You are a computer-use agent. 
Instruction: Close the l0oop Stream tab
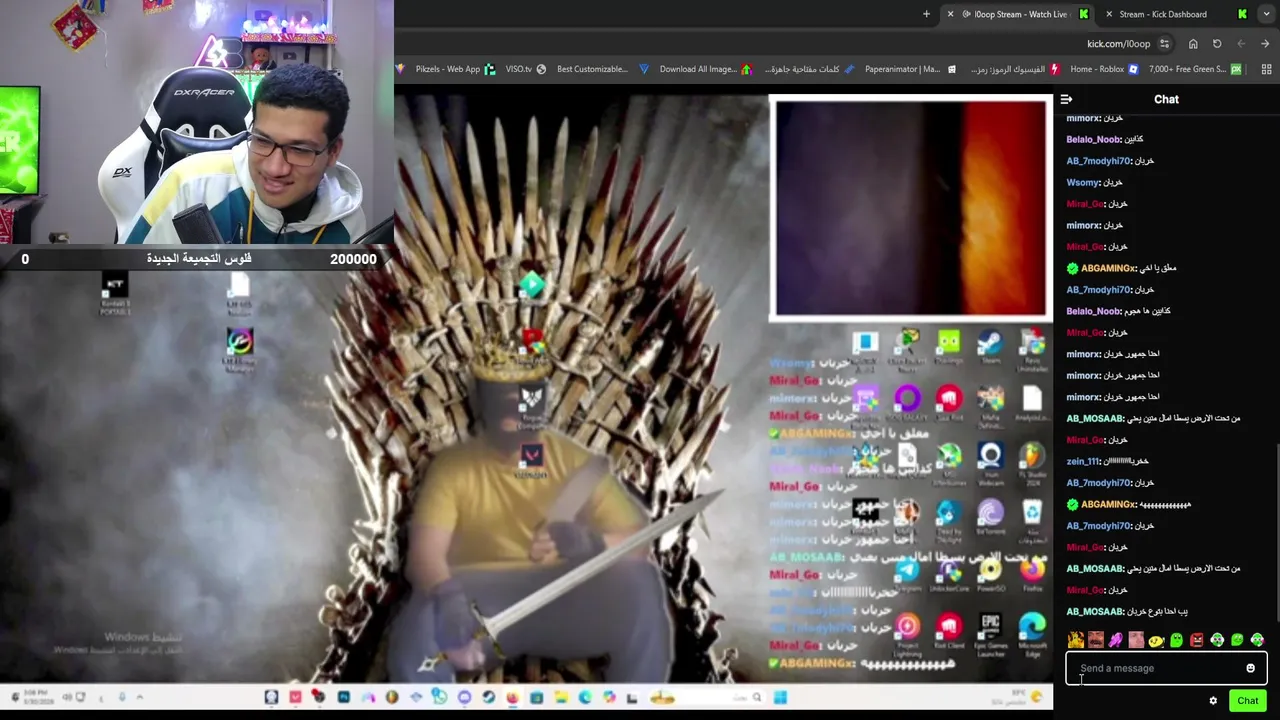click(x=950, y=14)
